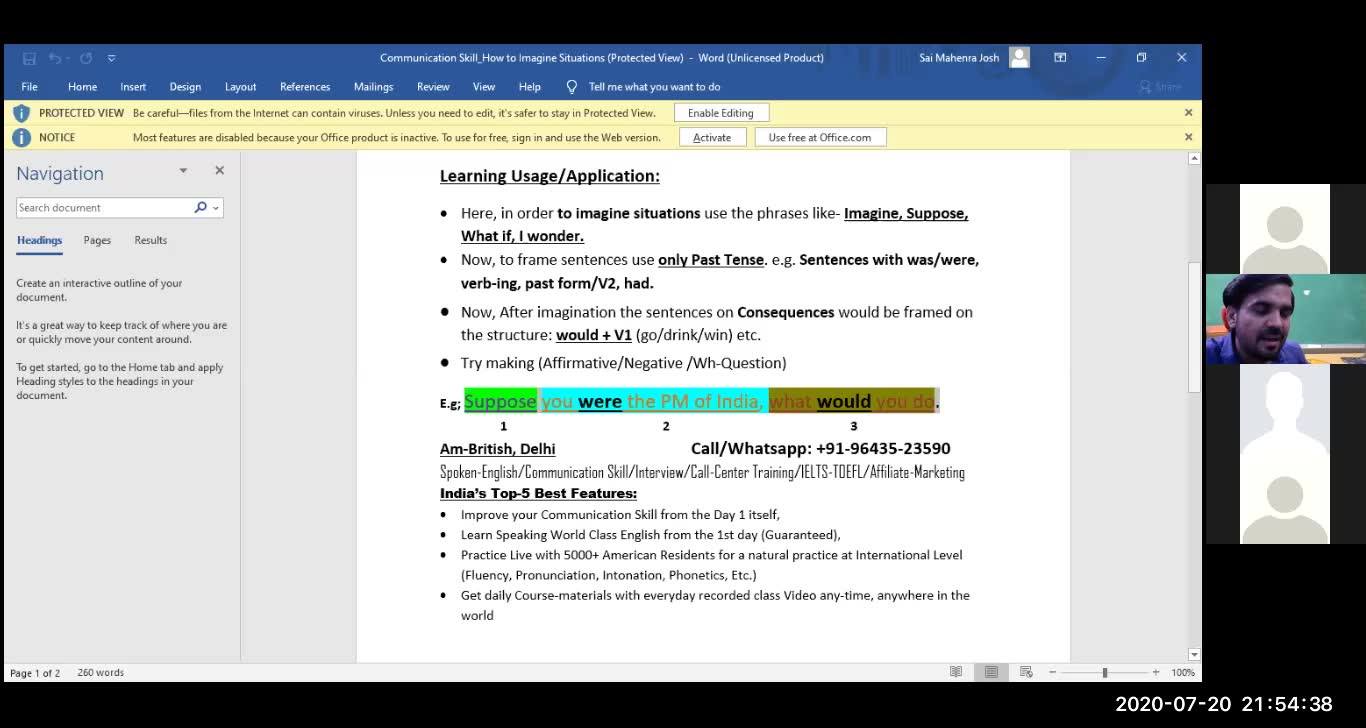This screenshot has width=1366, height=728.
Task: Open the Navigation pane options dropdown
Action: point(183,171)
